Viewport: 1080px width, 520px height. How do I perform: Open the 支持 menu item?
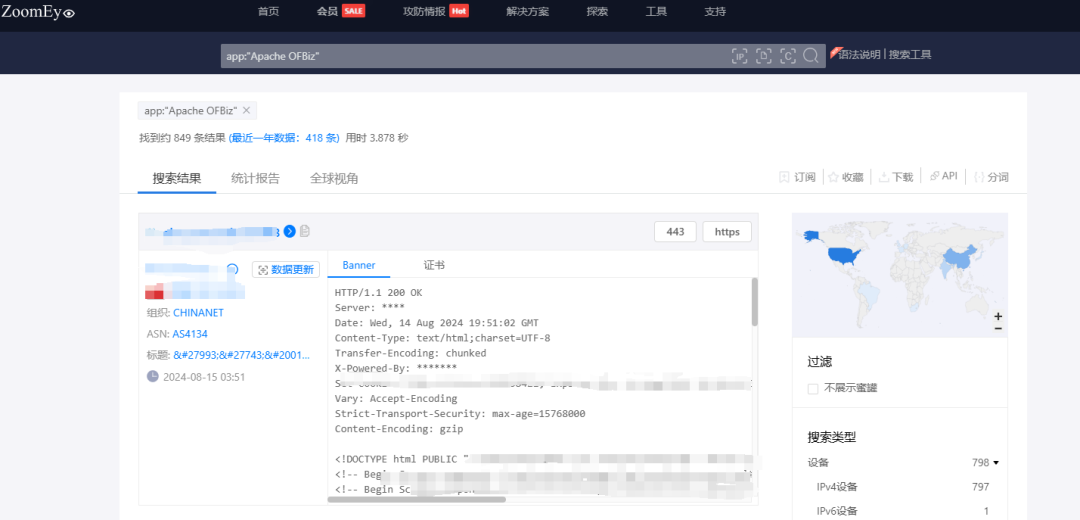[715, 12]
